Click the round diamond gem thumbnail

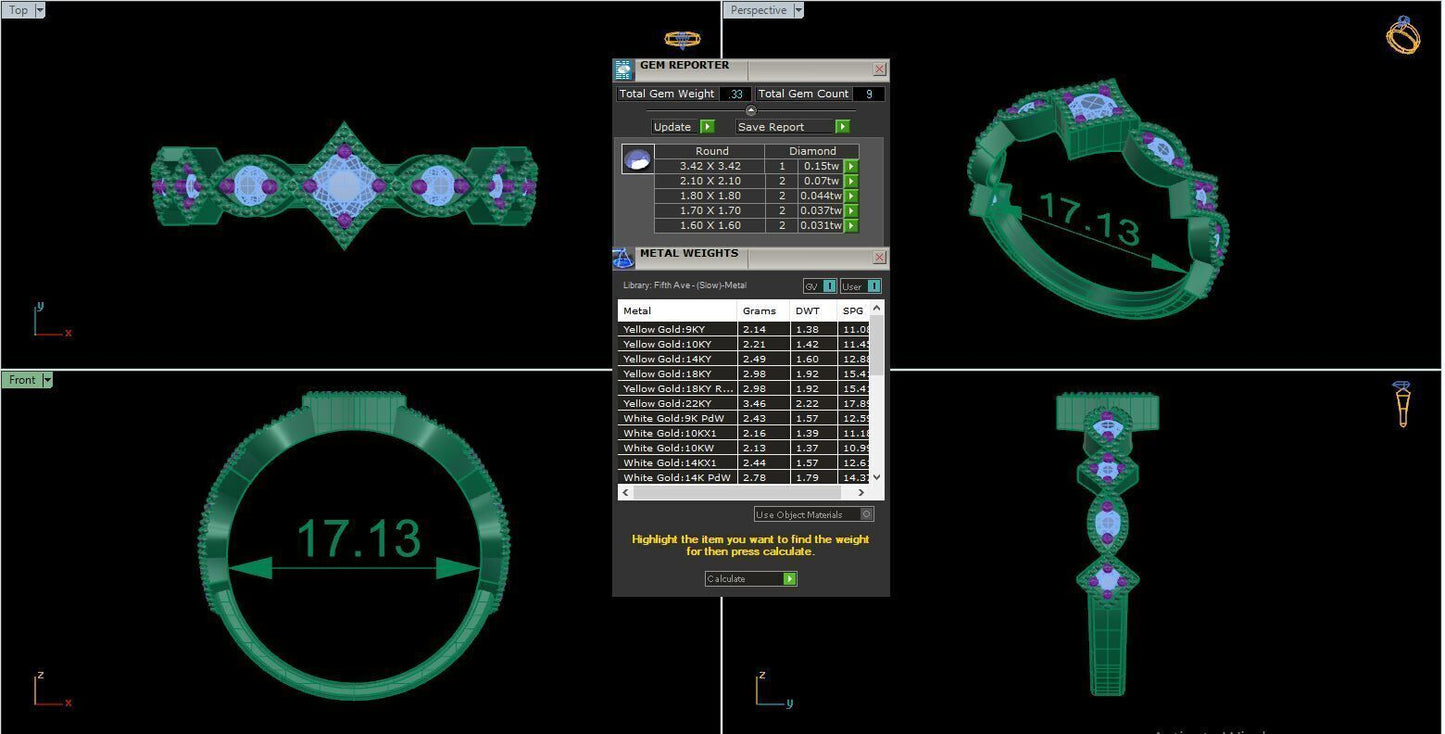pos(638,159)
